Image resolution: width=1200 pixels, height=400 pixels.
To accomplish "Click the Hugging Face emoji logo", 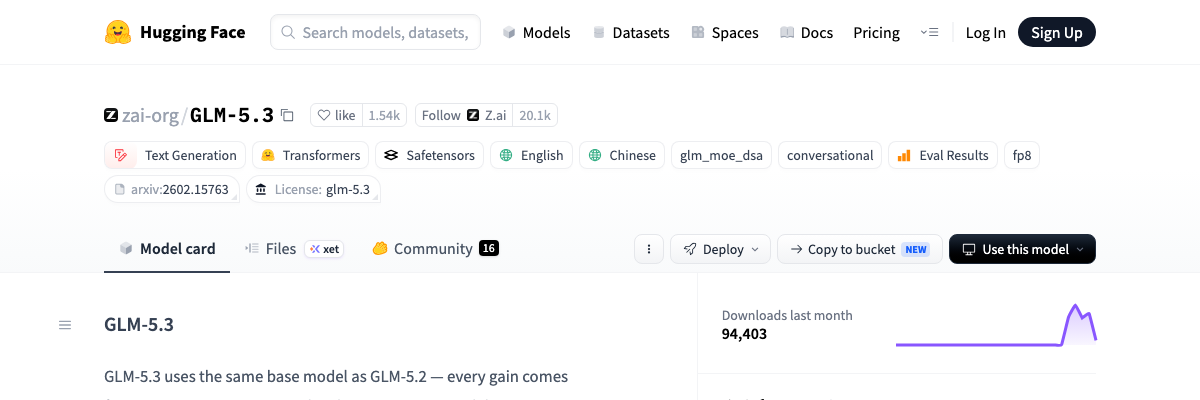I will tap(118, 32).
